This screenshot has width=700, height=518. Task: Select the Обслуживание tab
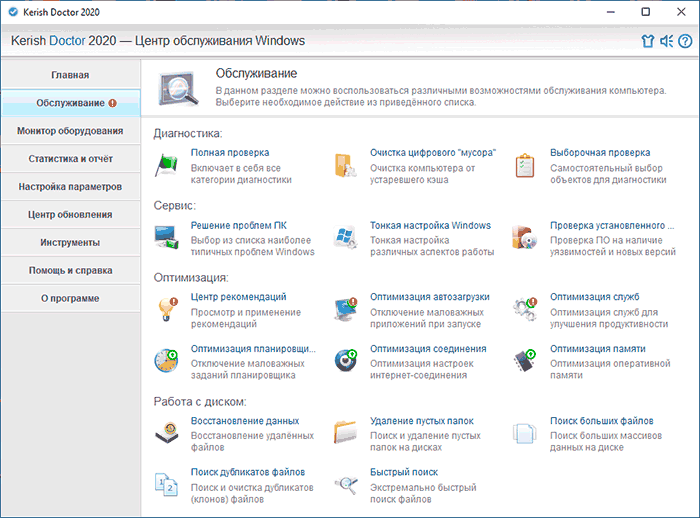point(71,103)
